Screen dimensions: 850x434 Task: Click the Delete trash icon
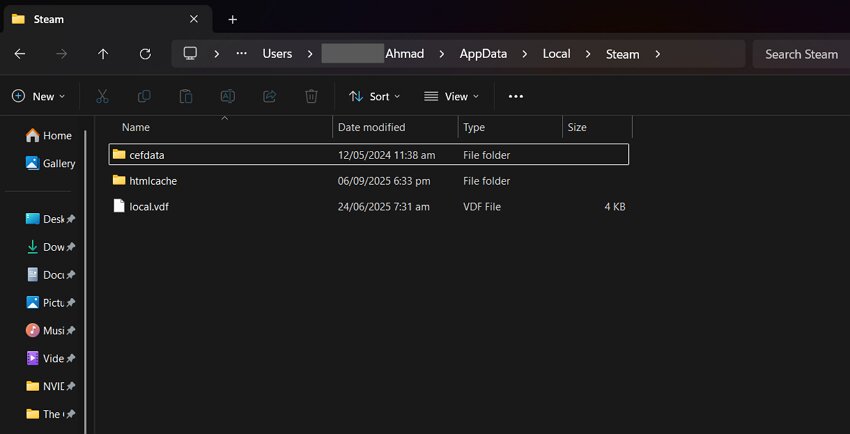pyautogui.click(x=311, y=96)
